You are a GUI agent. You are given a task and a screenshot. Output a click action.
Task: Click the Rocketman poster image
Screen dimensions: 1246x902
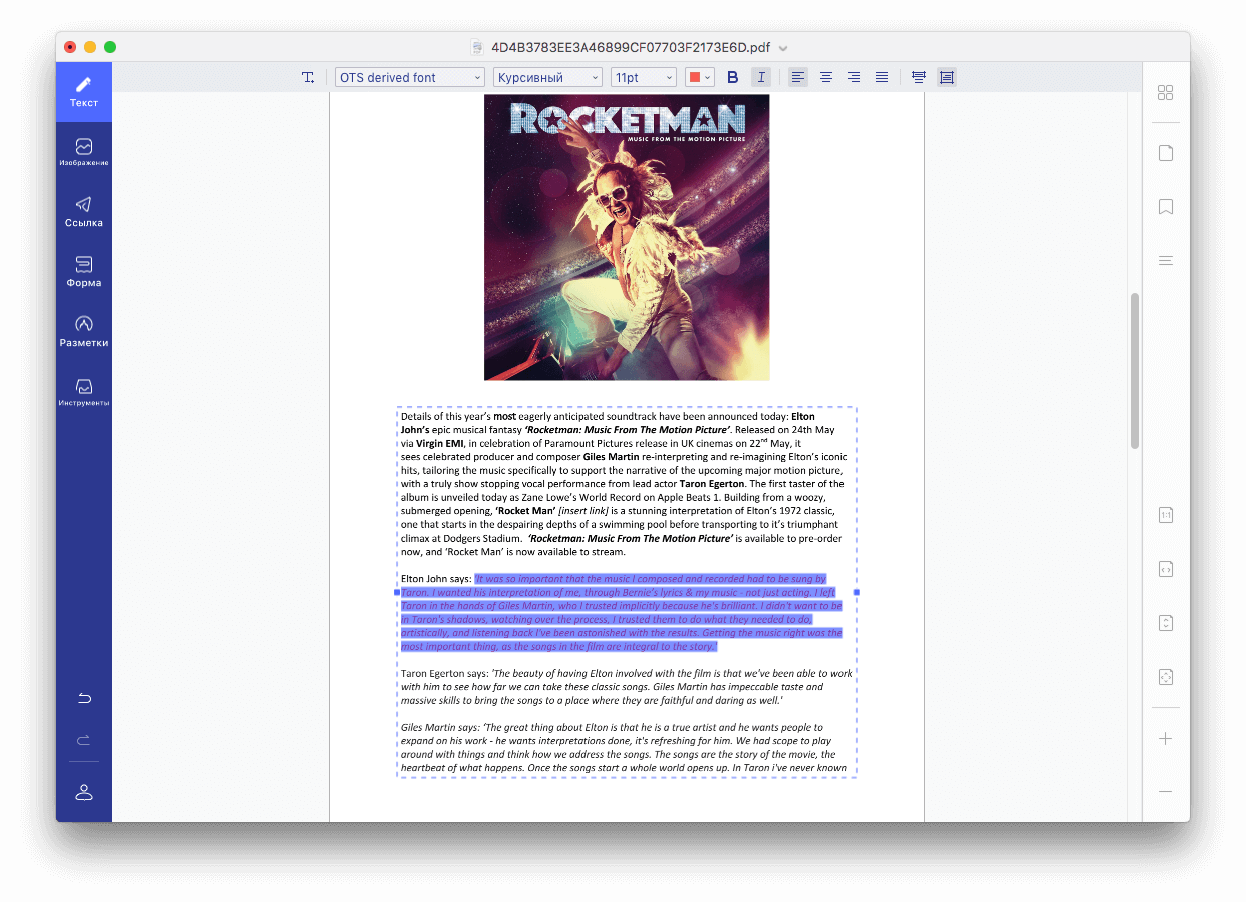pos(627,237)
